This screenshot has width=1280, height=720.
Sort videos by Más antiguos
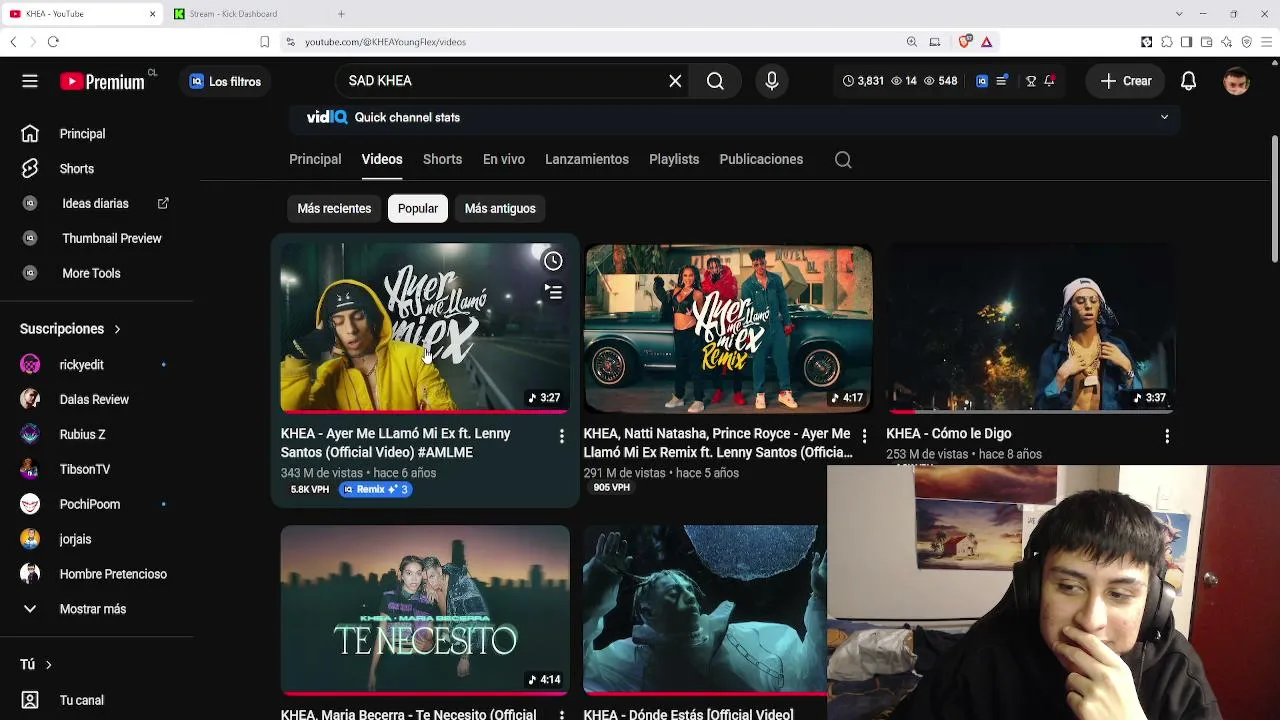[500, 208]
